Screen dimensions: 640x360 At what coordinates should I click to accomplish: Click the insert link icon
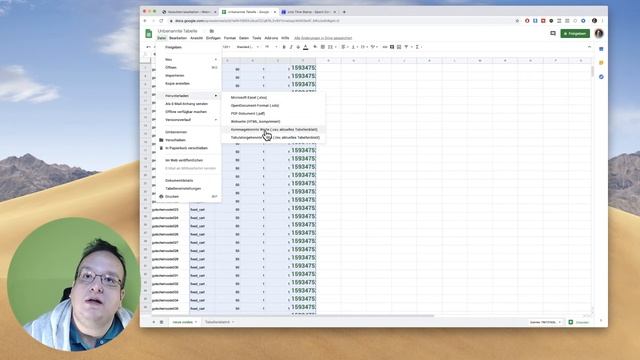coord(384,47)
